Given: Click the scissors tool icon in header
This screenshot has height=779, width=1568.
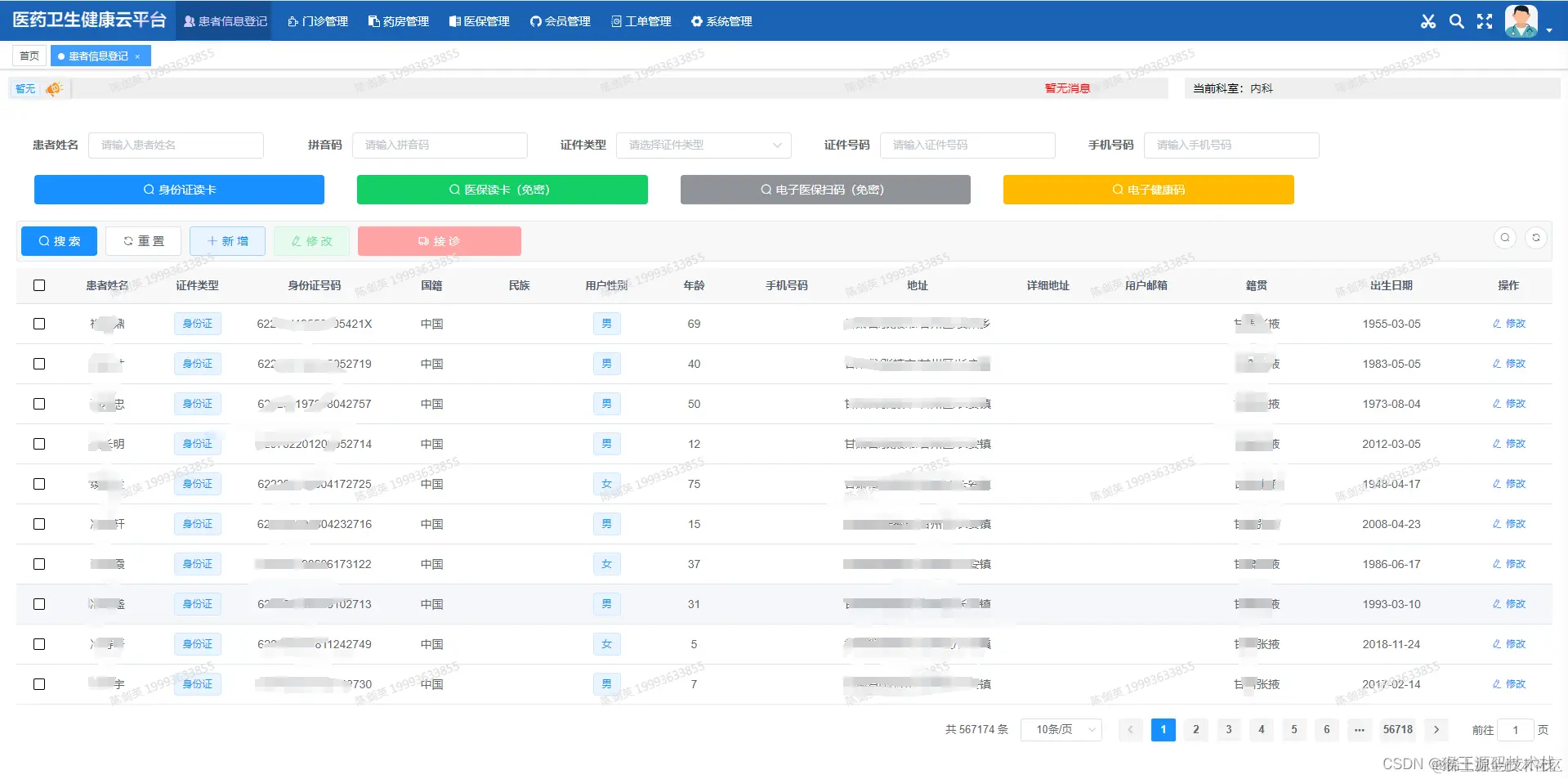Looking at the screenshot, I should click(1427, 21).
